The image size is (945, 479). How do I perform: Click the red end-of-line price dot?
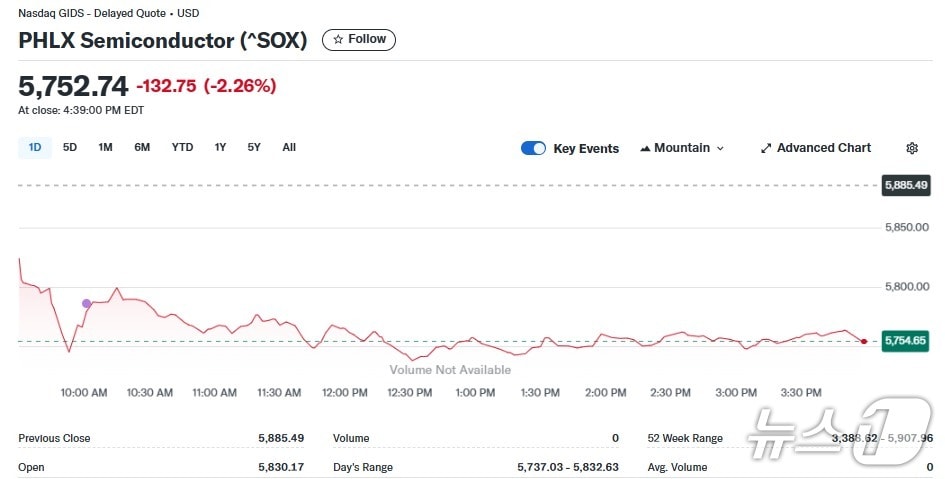864,341
